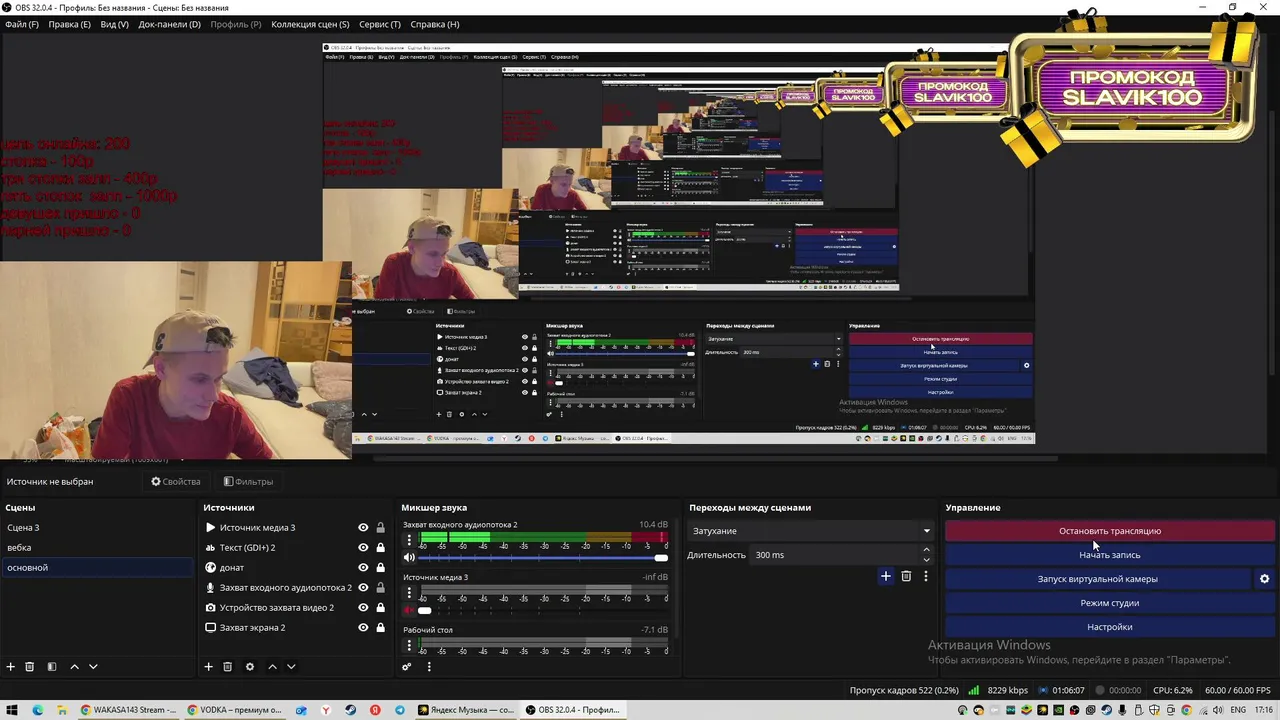Image resolution: width=1280 pixels, height=720 pixels.
Task: Open the transition properties three-dot menu
Action: click(926, 576)
